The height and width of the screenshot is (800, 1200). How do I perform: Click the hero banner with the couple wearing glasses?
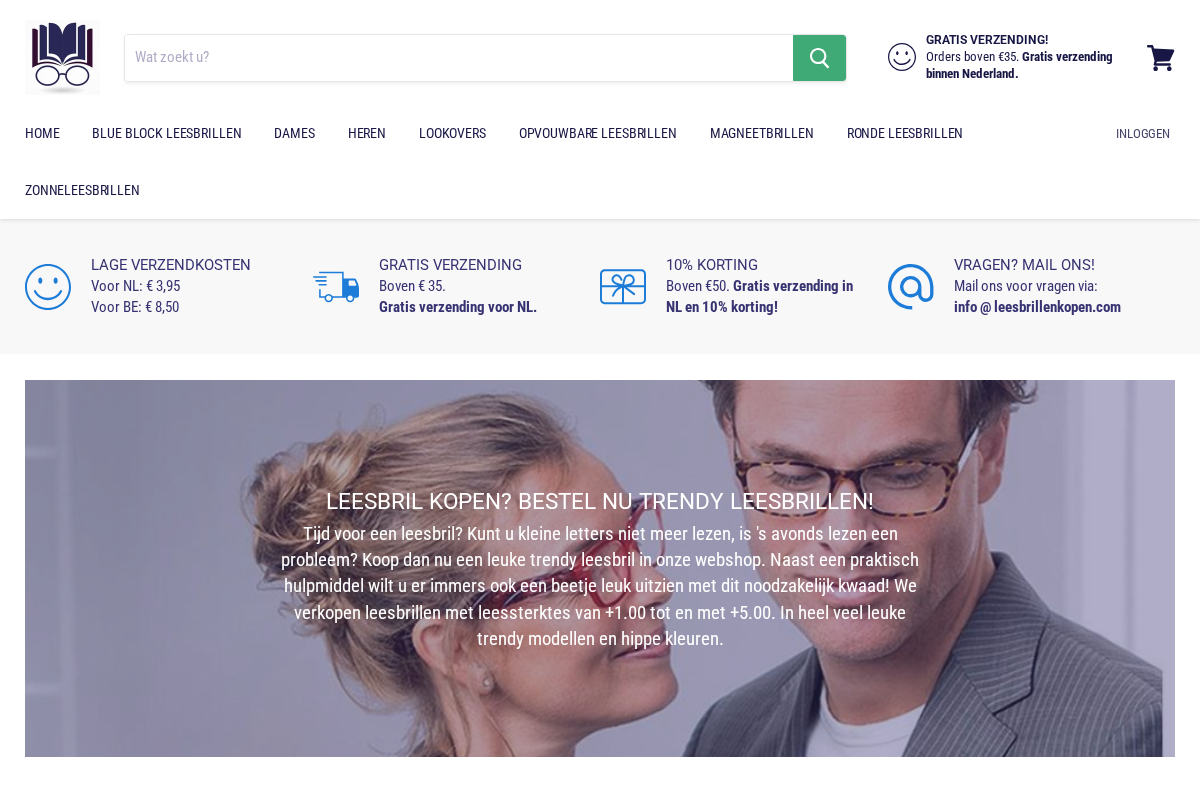coord(600,568)
